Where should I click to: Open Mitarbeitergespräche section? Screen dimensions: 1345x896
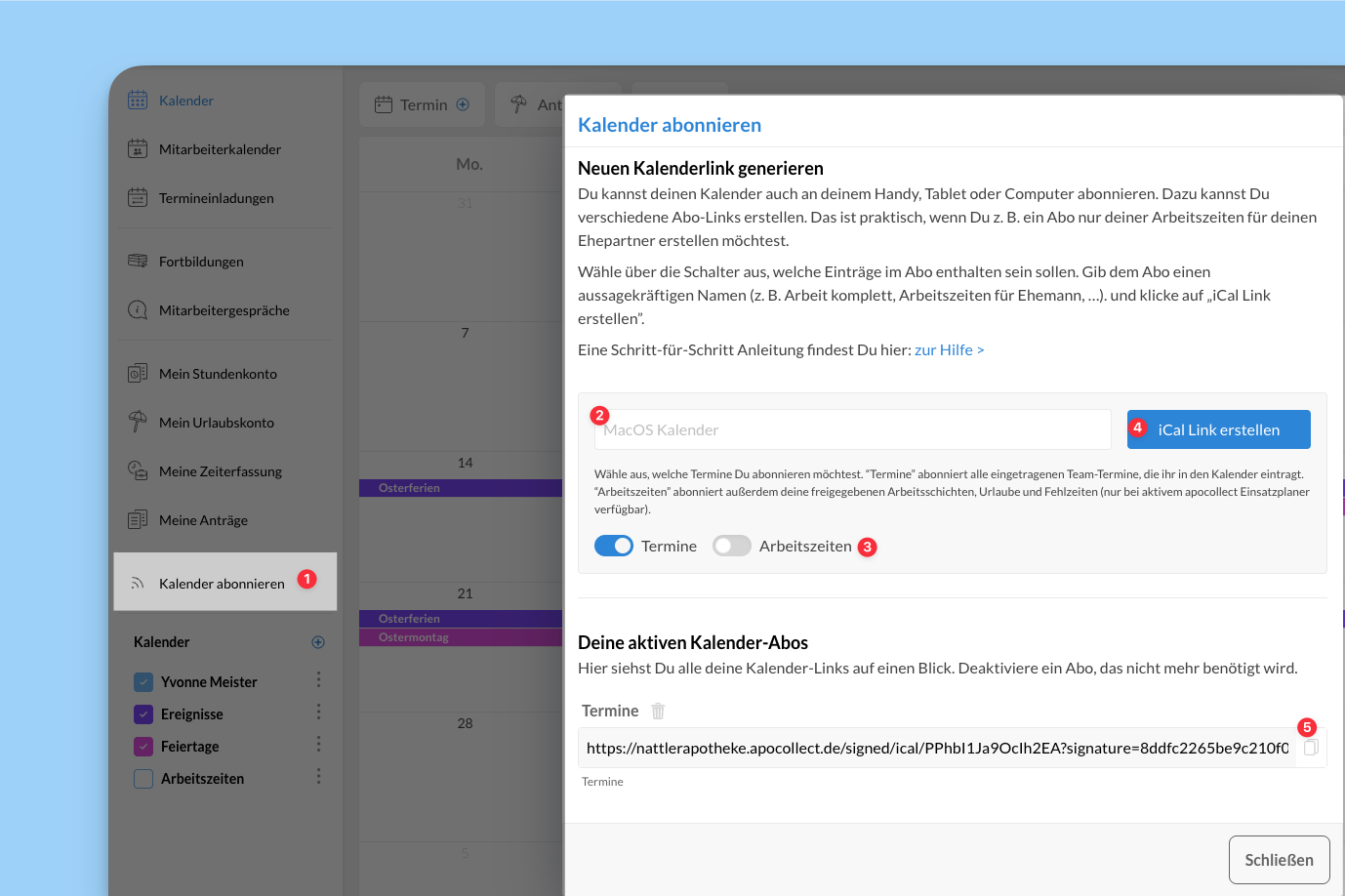[224, 310]
